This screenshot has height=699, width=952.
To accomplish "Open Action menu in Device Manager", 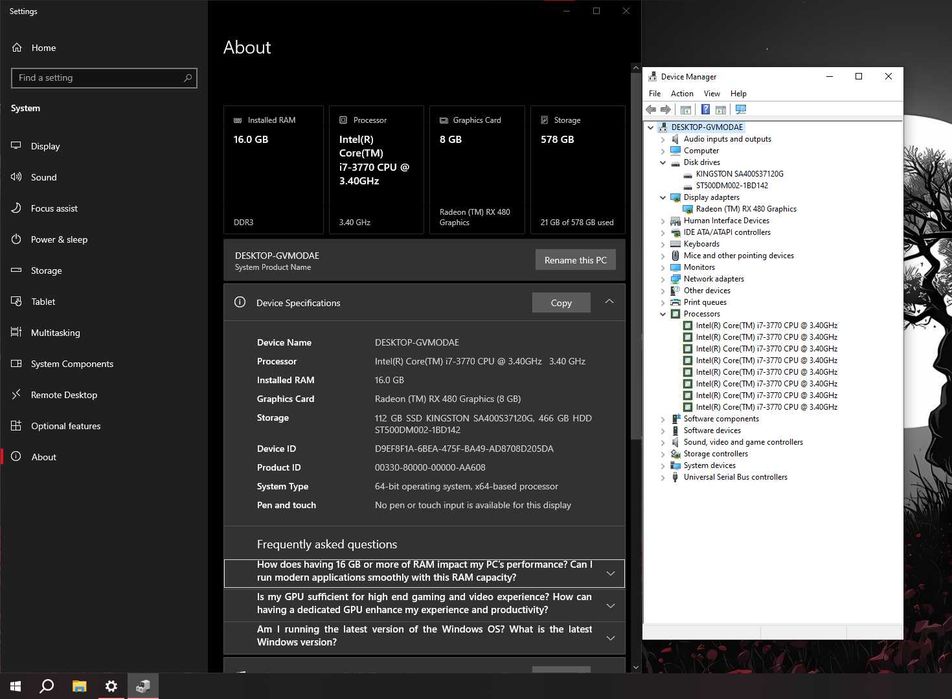I will click(x=682, y=94).
